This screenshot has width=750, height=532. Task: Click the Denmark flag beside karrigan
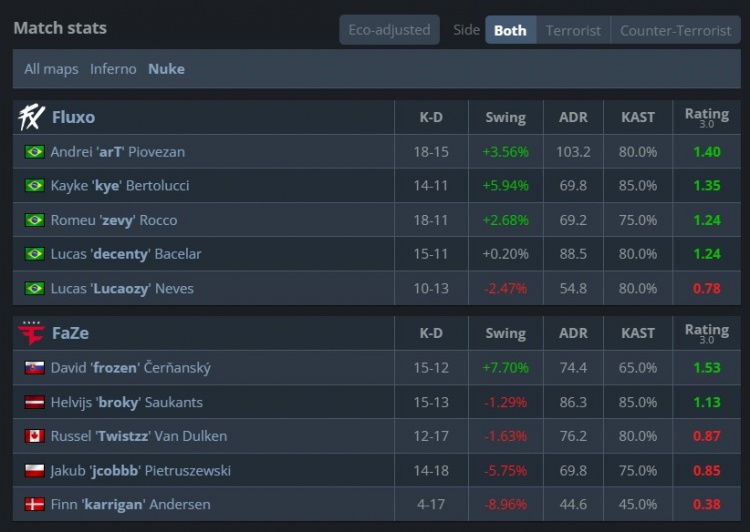(x=35, y=504)
